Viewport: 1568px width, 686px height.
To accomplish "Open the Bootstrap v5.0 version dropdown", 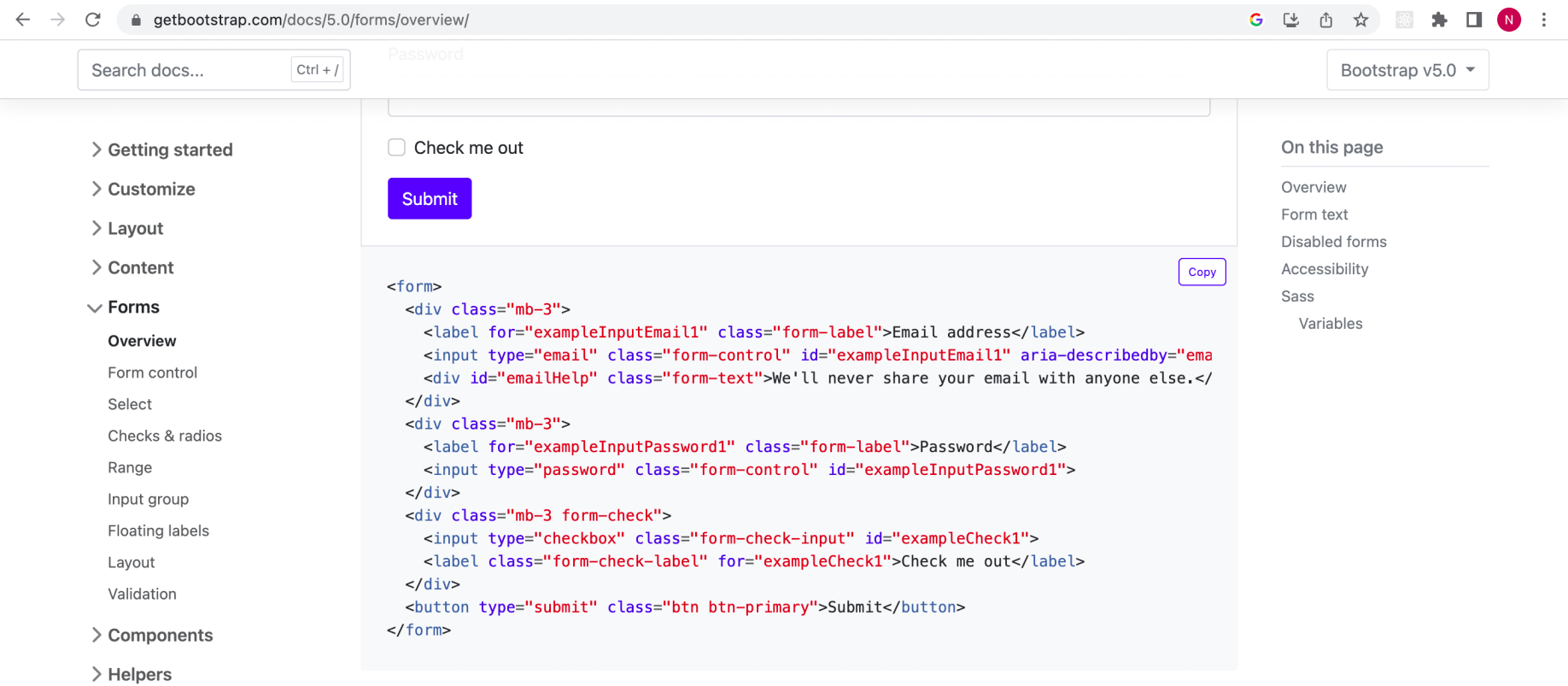I will pos(1407,70).
